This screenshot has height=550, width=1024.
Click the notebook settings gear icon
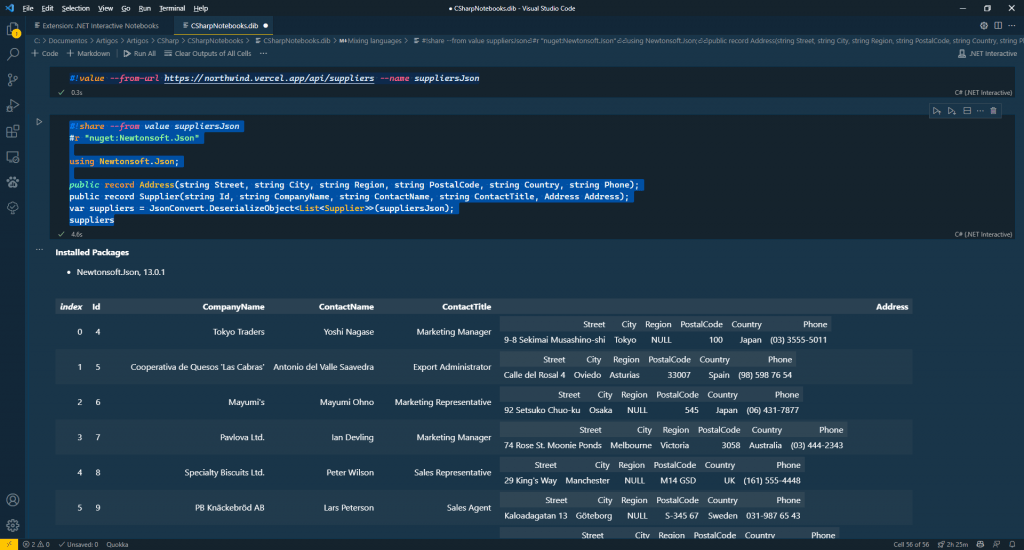[x=984, y=25]
